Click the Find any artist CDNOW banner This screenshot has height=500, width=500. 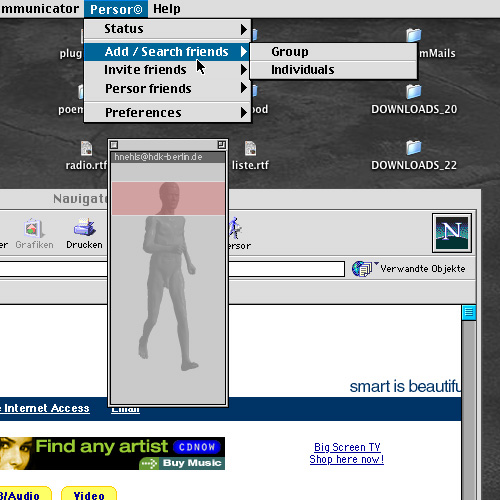[112, 453]
